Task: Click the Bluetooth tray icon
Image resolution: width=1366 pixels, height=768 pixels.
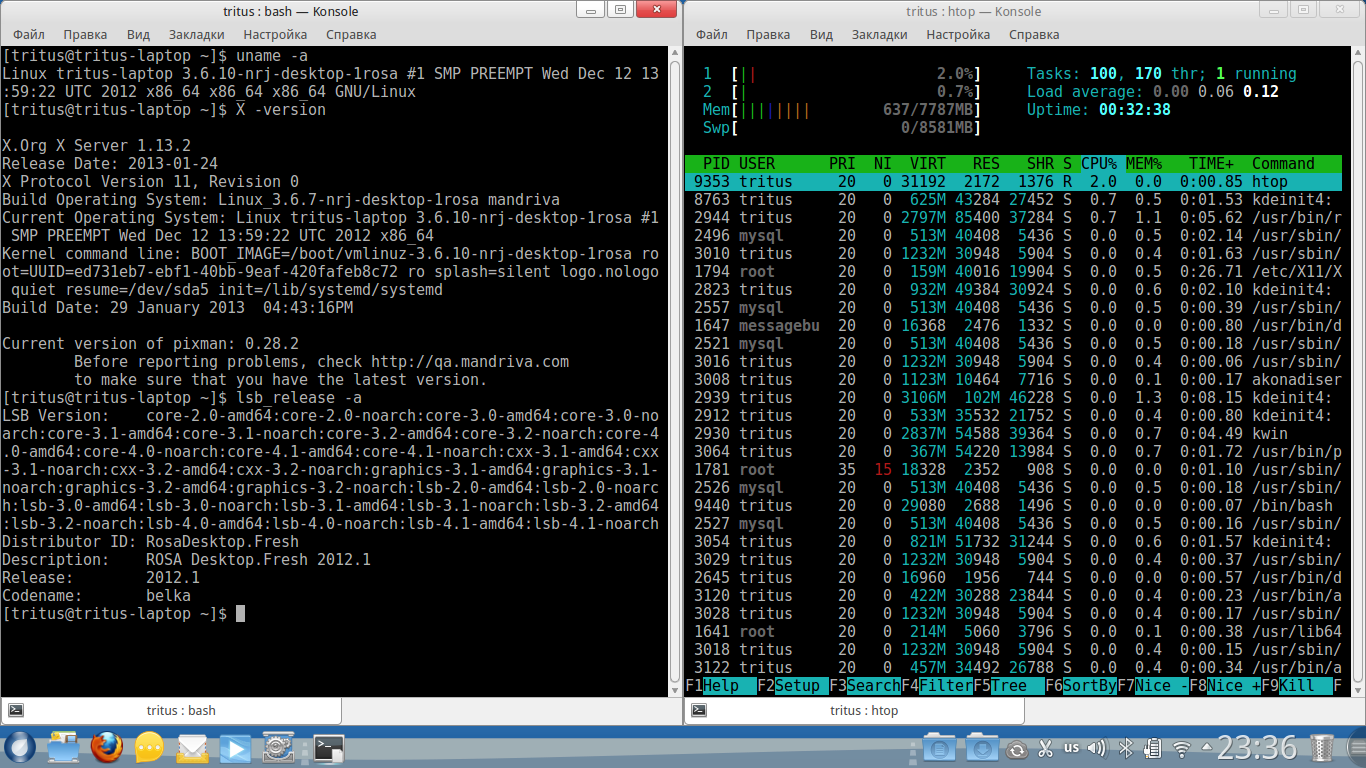Action: 1124,748
